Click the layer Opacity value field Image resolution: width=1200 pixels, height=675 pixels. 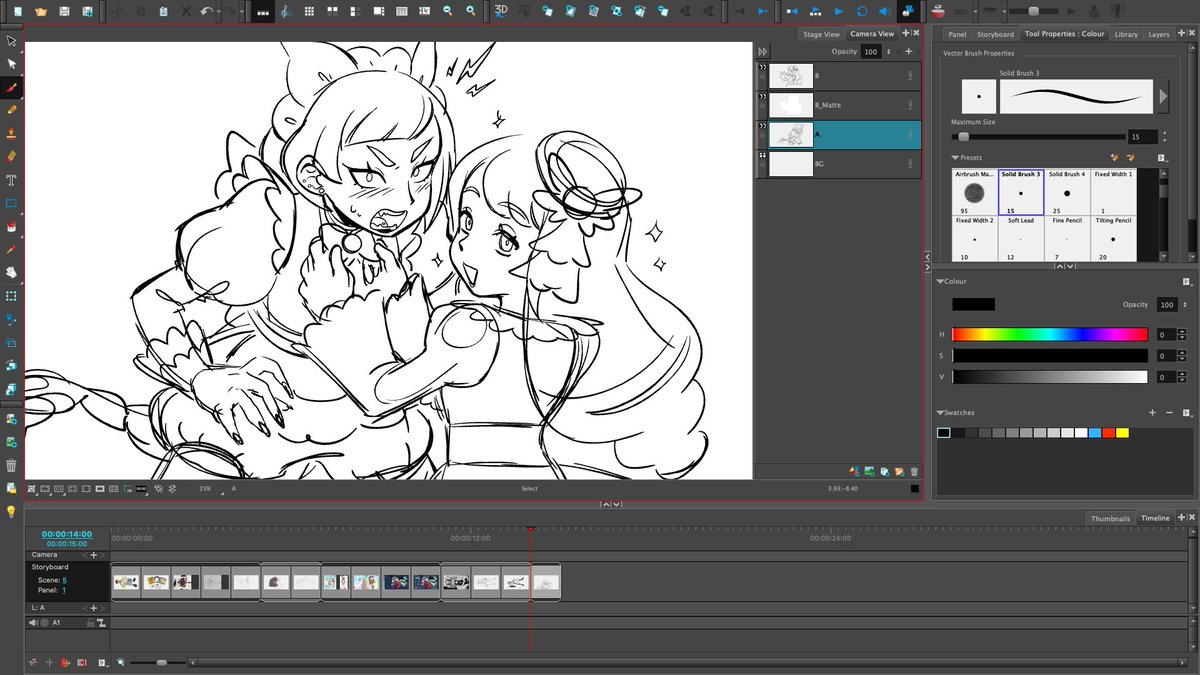(870, 51)
